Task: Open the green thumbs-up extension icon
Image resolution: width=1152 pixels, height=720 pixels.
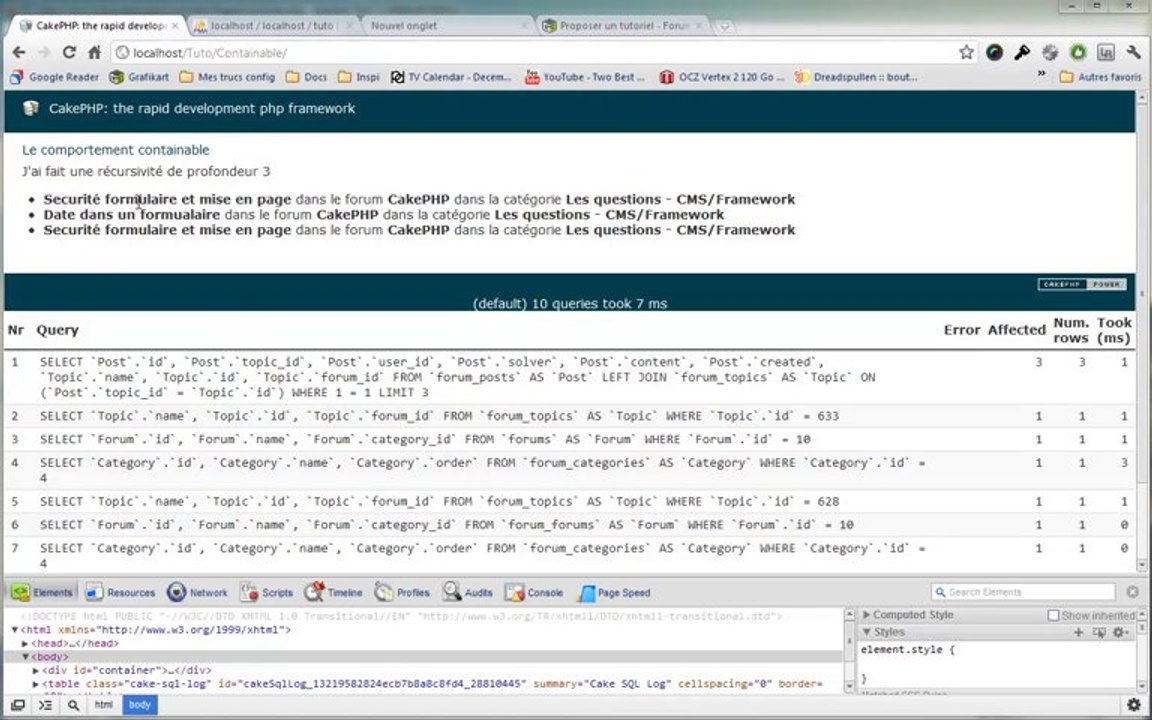Action: [1078, 52]
